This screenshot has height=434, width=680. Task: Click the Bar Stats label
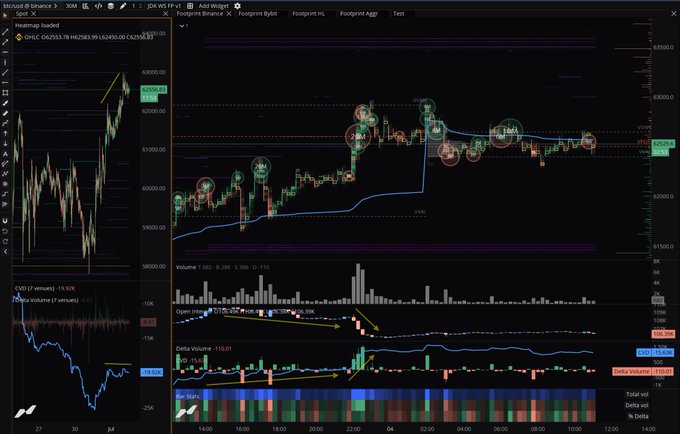click(187, 396)
